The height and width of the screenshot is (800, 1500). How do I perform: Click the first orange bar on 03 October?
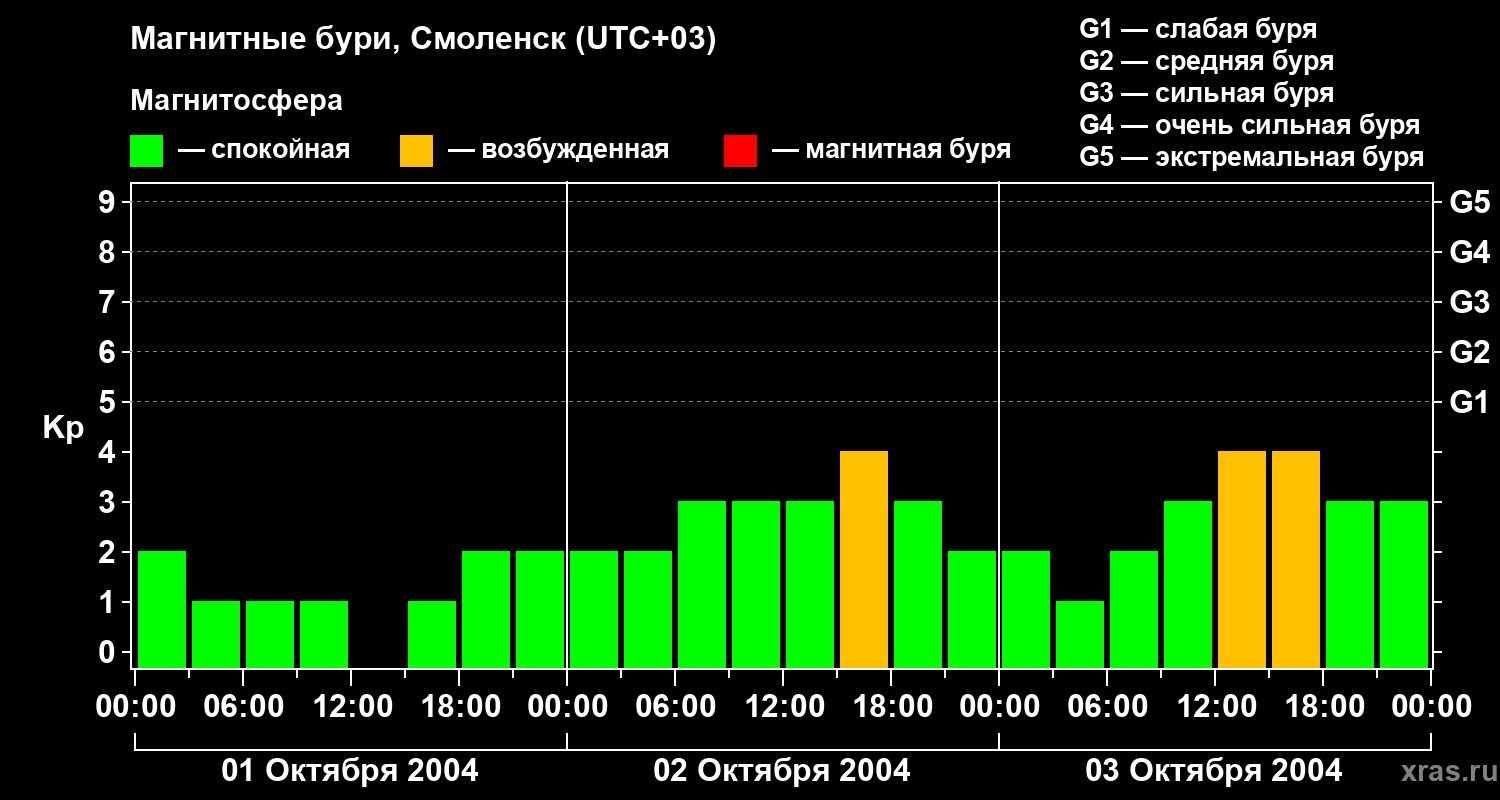(x=1242, y=559)
